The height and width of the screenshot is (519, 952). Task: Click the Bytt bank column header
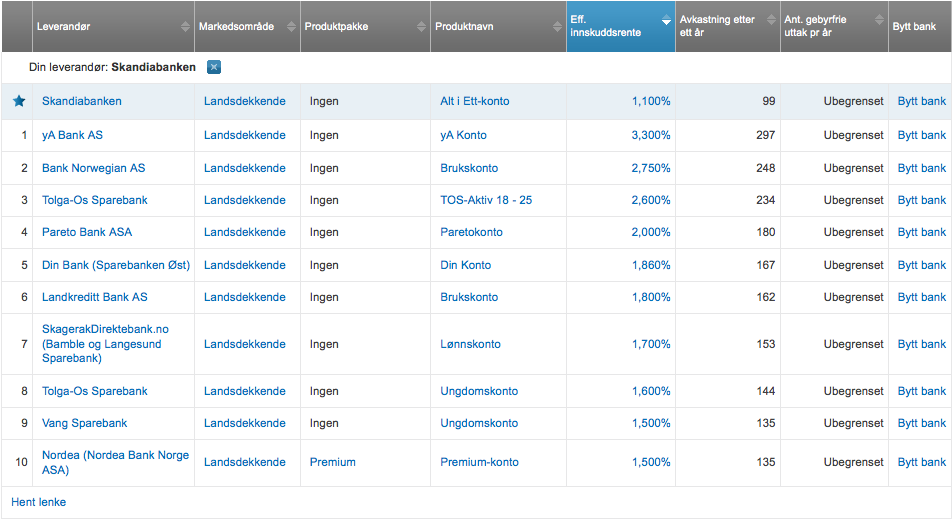pyautogui.click(x=920, y=27)
